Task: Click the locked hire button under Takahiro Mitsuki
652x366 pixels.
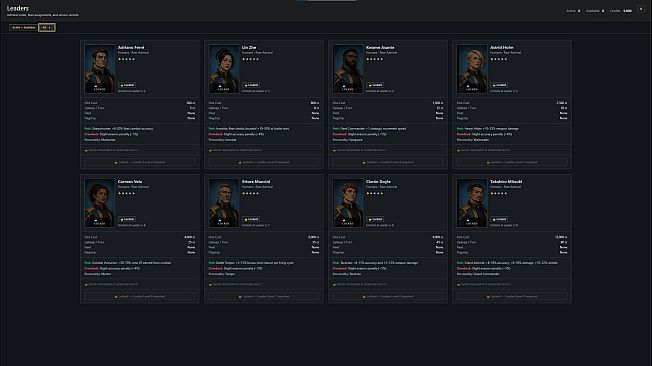Action: [x=512, y=297]
